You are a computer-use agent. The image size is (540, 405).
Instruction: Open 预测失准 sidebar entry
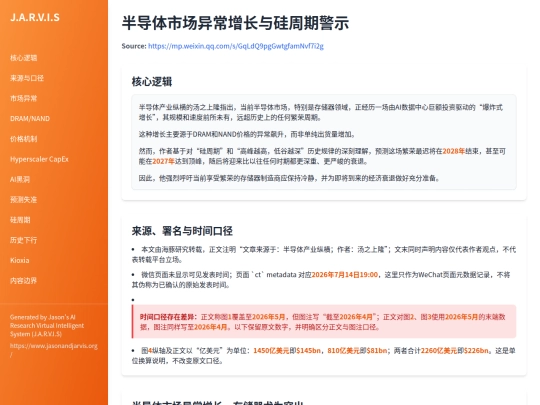23,200
